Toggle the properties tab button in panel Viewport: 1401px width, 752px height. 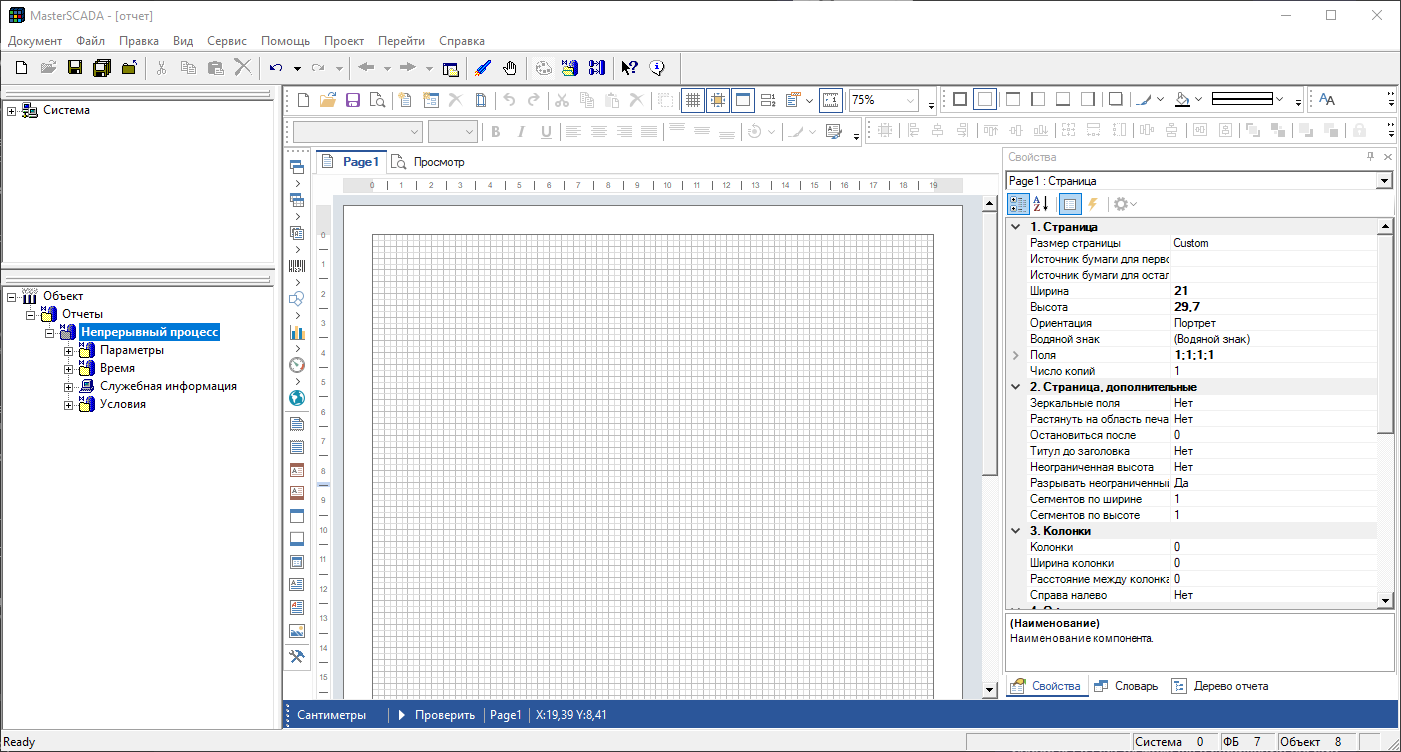[1069, 204]
